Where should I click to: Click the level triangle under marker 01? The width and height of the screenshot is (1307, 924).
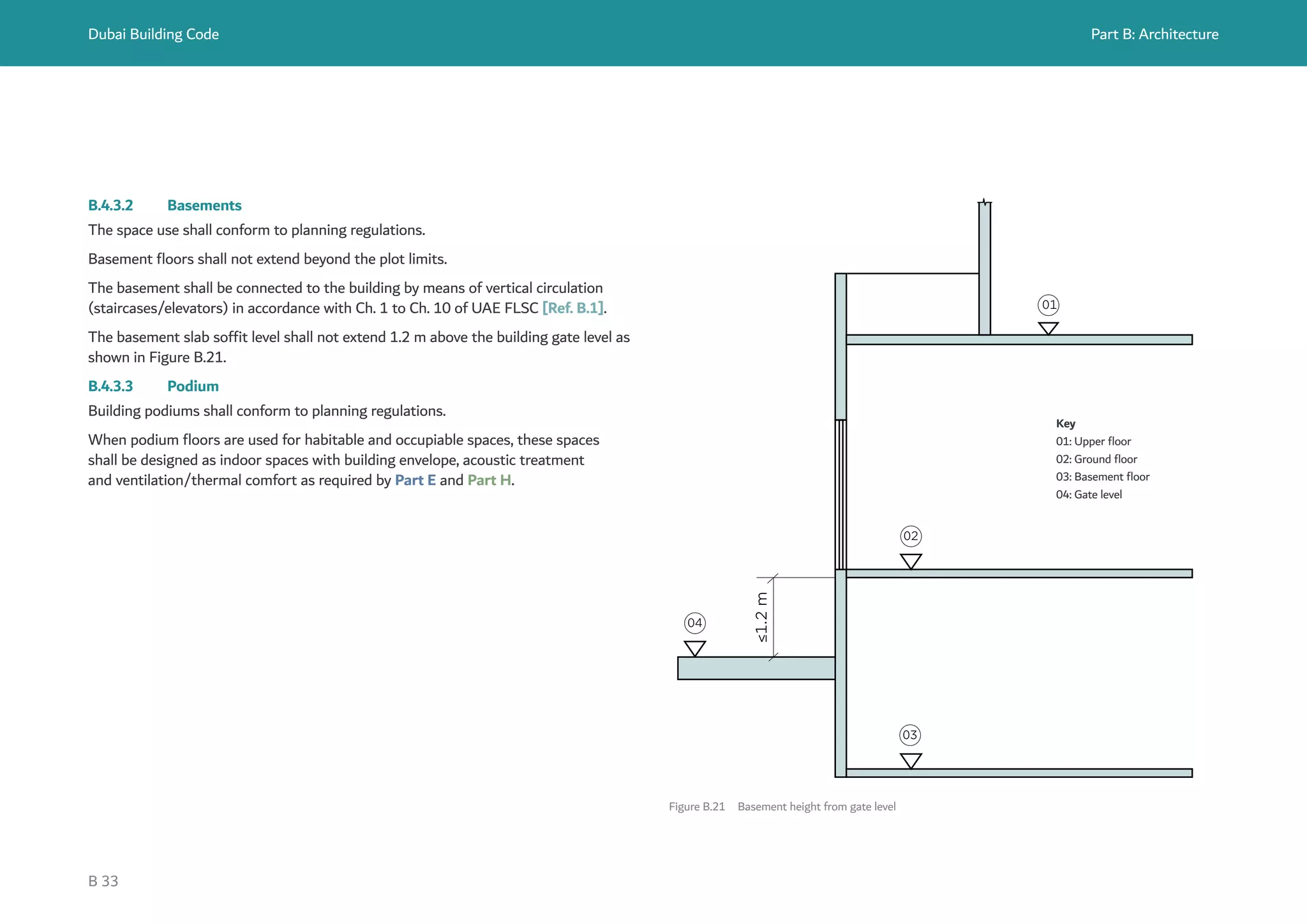(1049, 328)
